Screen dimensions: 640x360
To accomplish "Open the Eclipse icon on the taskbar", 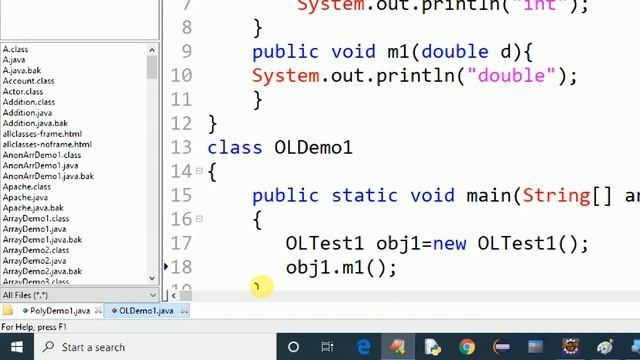I will (501, 347).
